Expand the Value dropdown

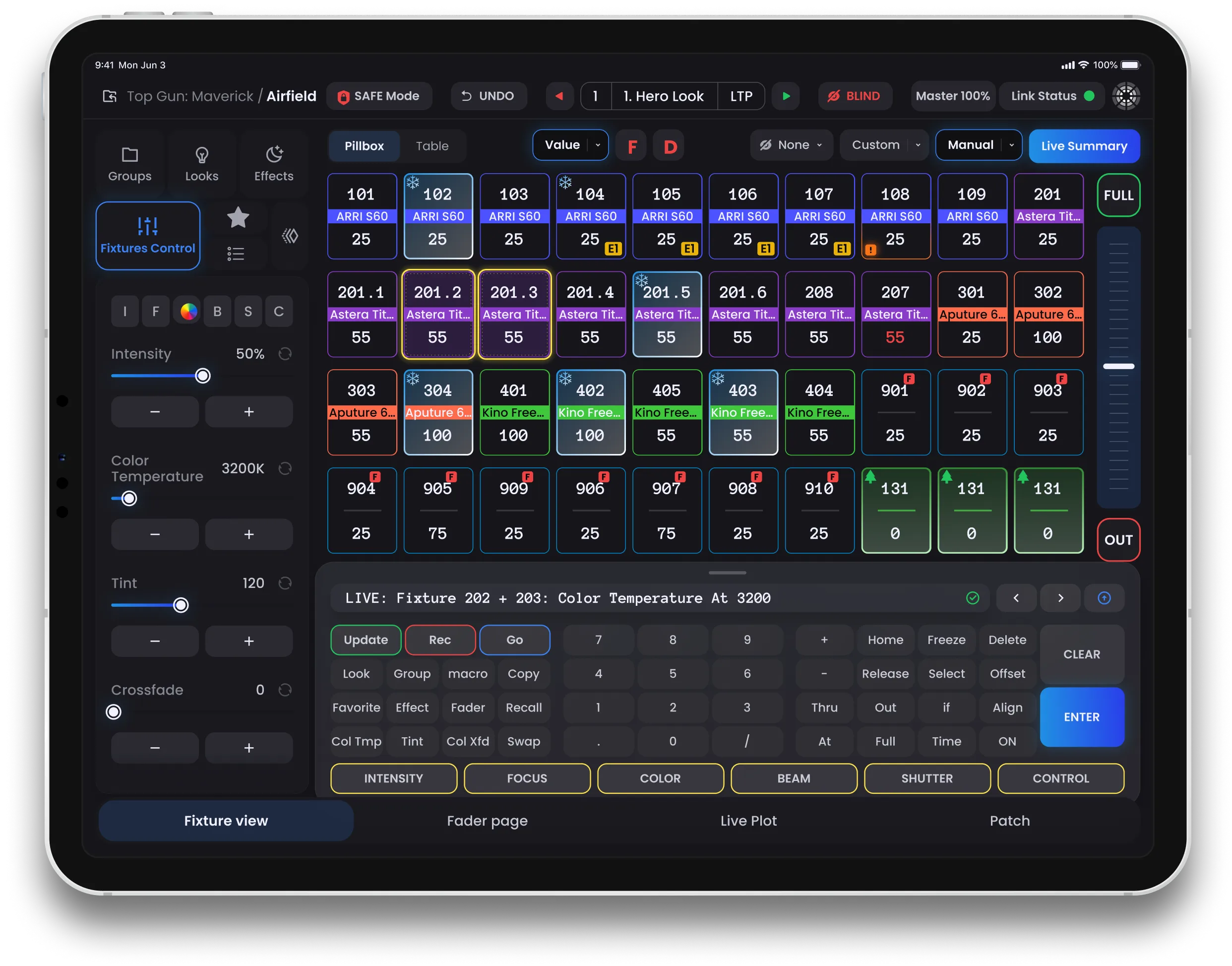tap(598, 145)
